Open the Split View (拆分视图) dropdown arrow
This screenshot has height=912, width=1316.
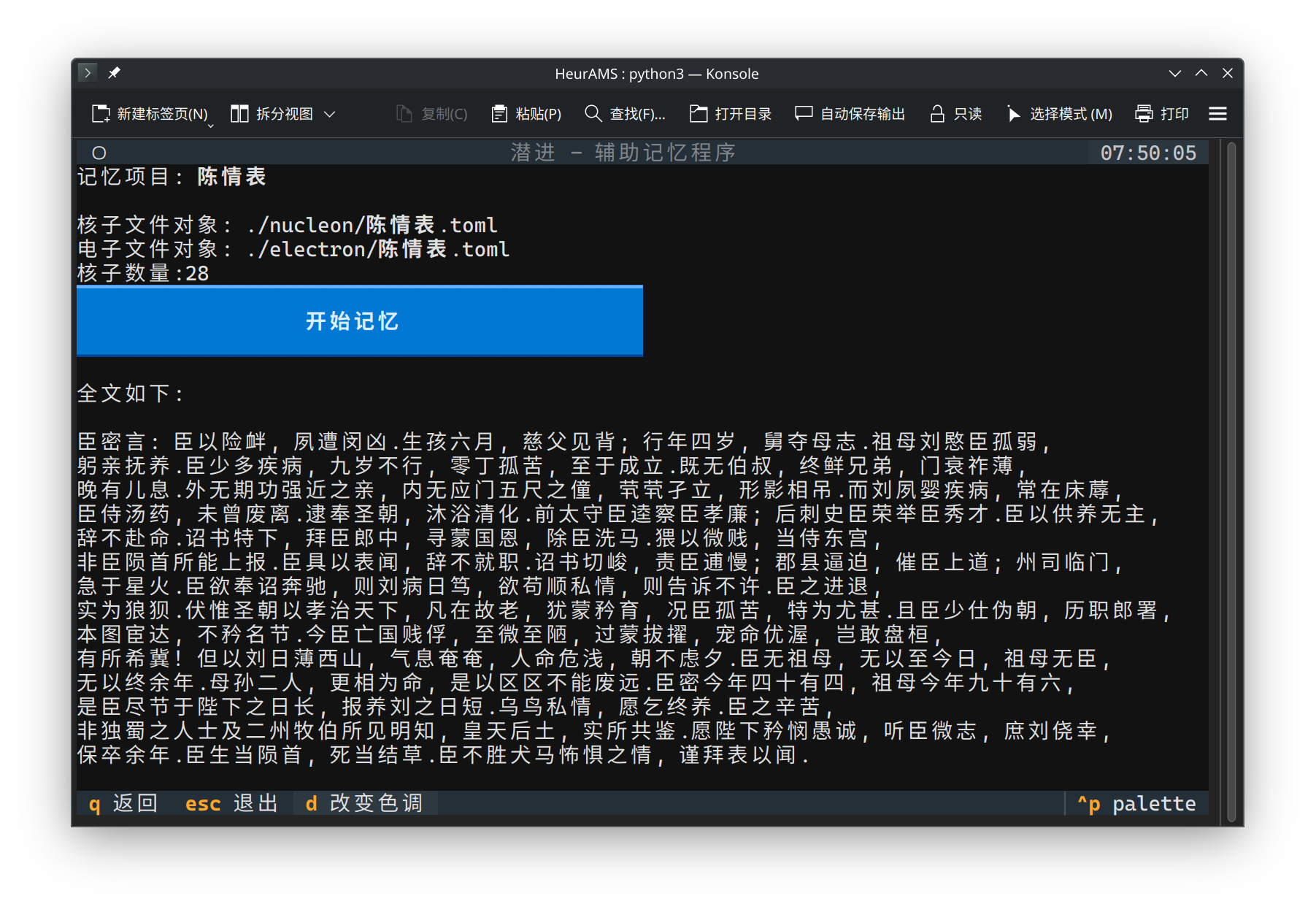(x=330, y=114)
